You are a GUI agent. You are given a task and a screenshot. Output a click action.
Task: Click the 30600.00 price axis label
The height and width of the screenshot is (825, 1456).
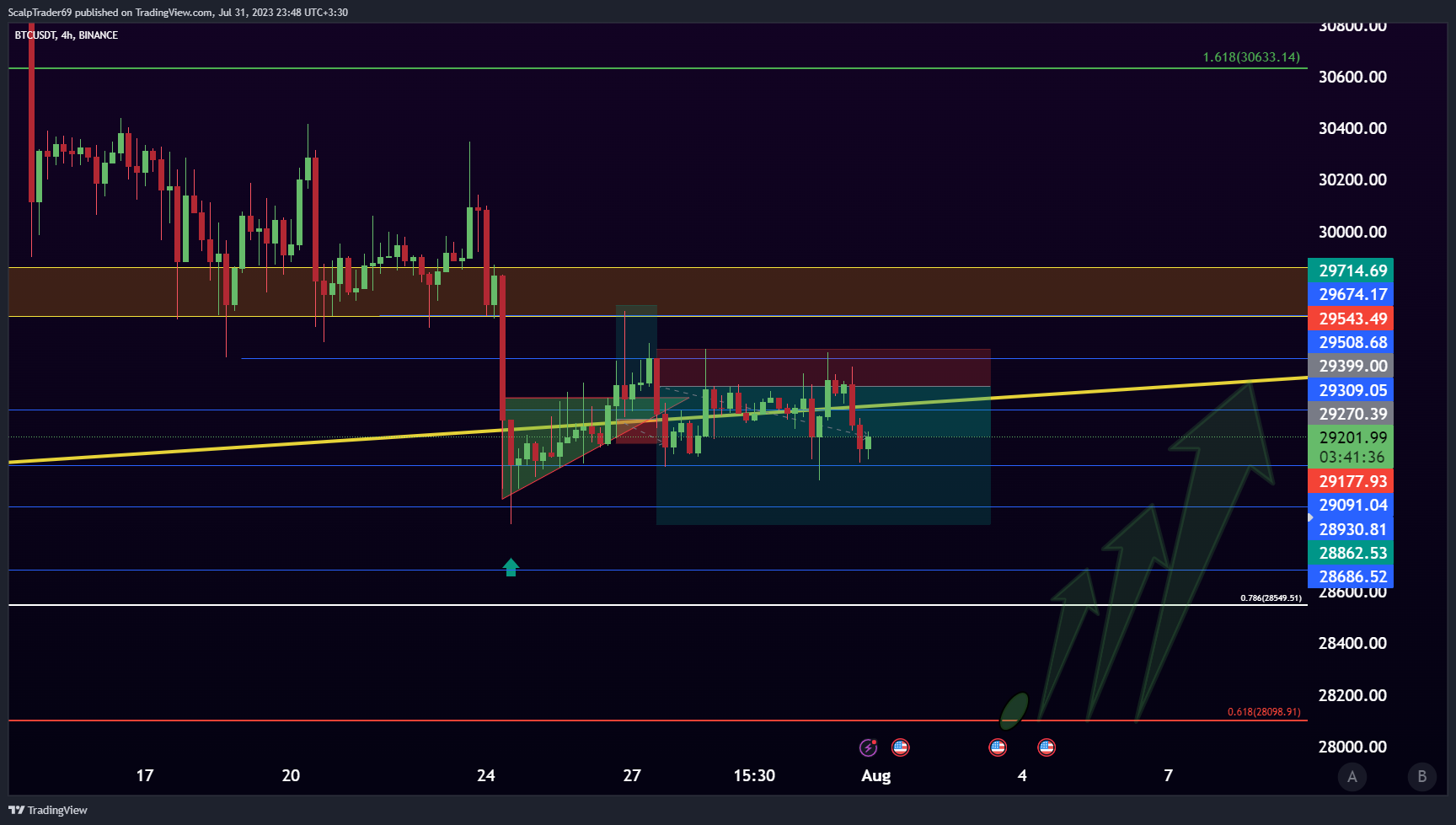tap(1352, 77)
